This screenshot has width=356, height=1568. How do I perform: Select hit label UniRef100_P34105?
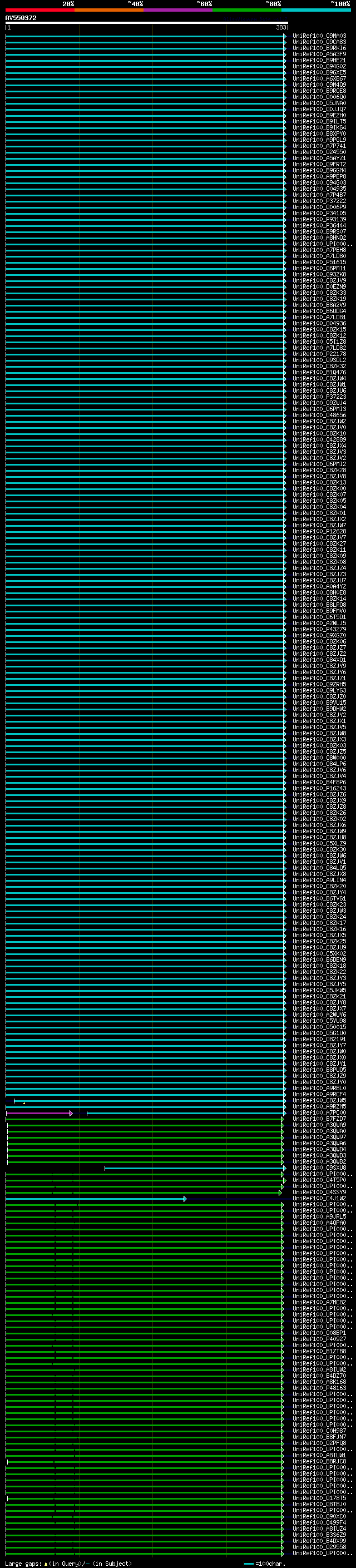click(319, 214)
